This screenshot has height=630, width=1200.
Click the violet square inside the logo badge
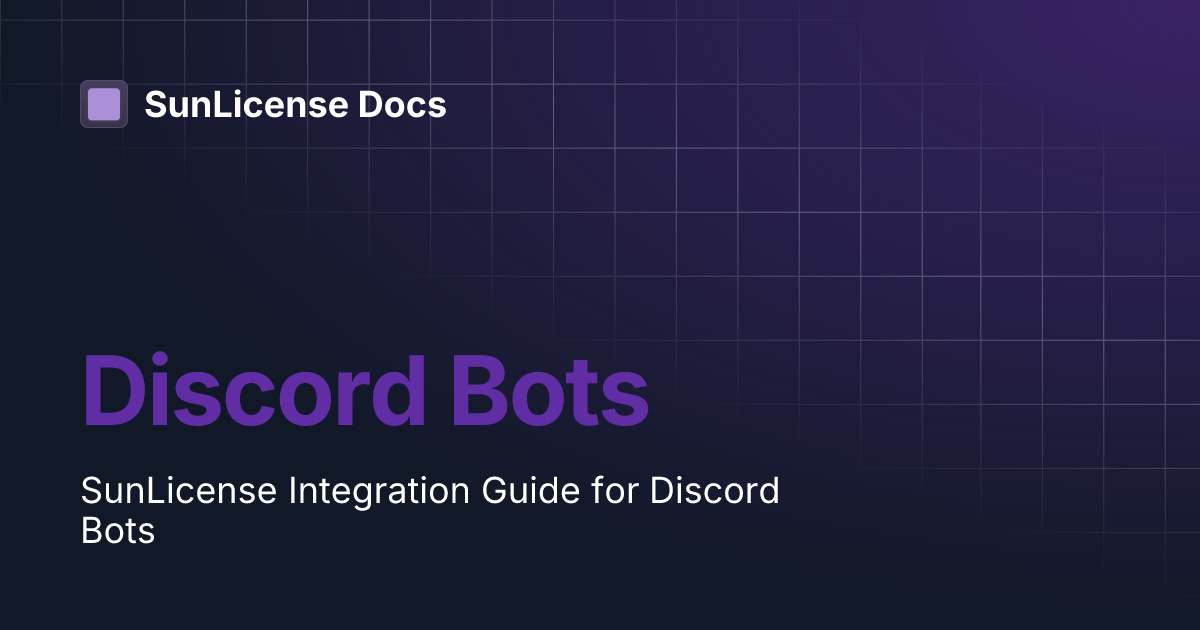click(104, 104)
